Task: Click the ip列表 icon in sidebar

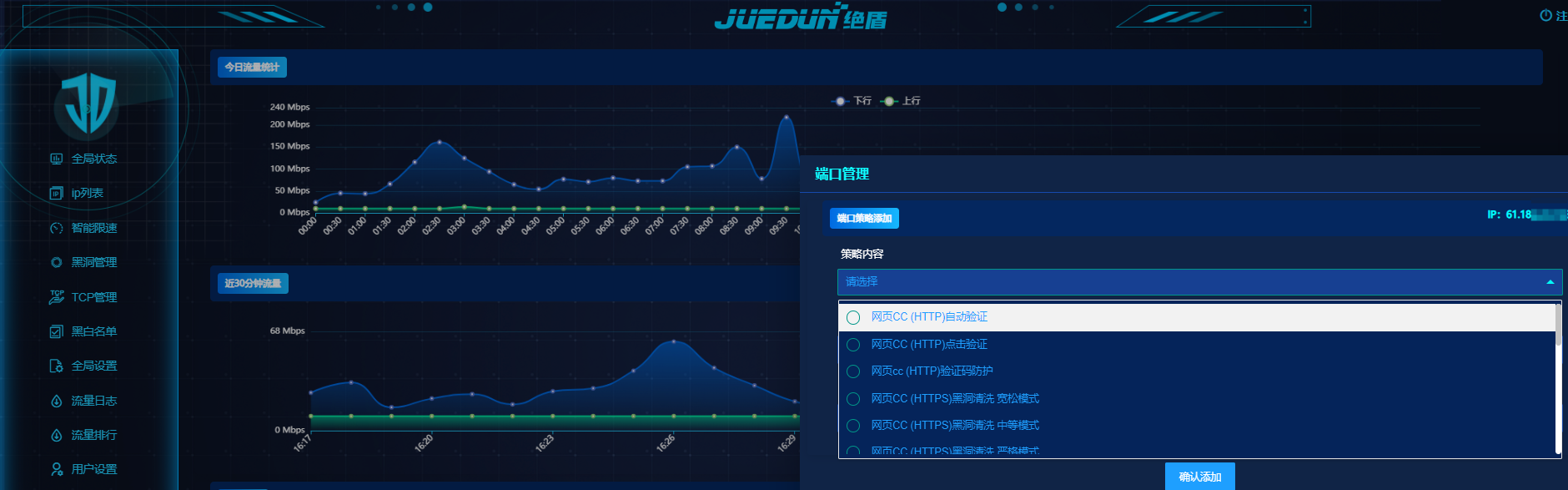Action: coord(56,194)
